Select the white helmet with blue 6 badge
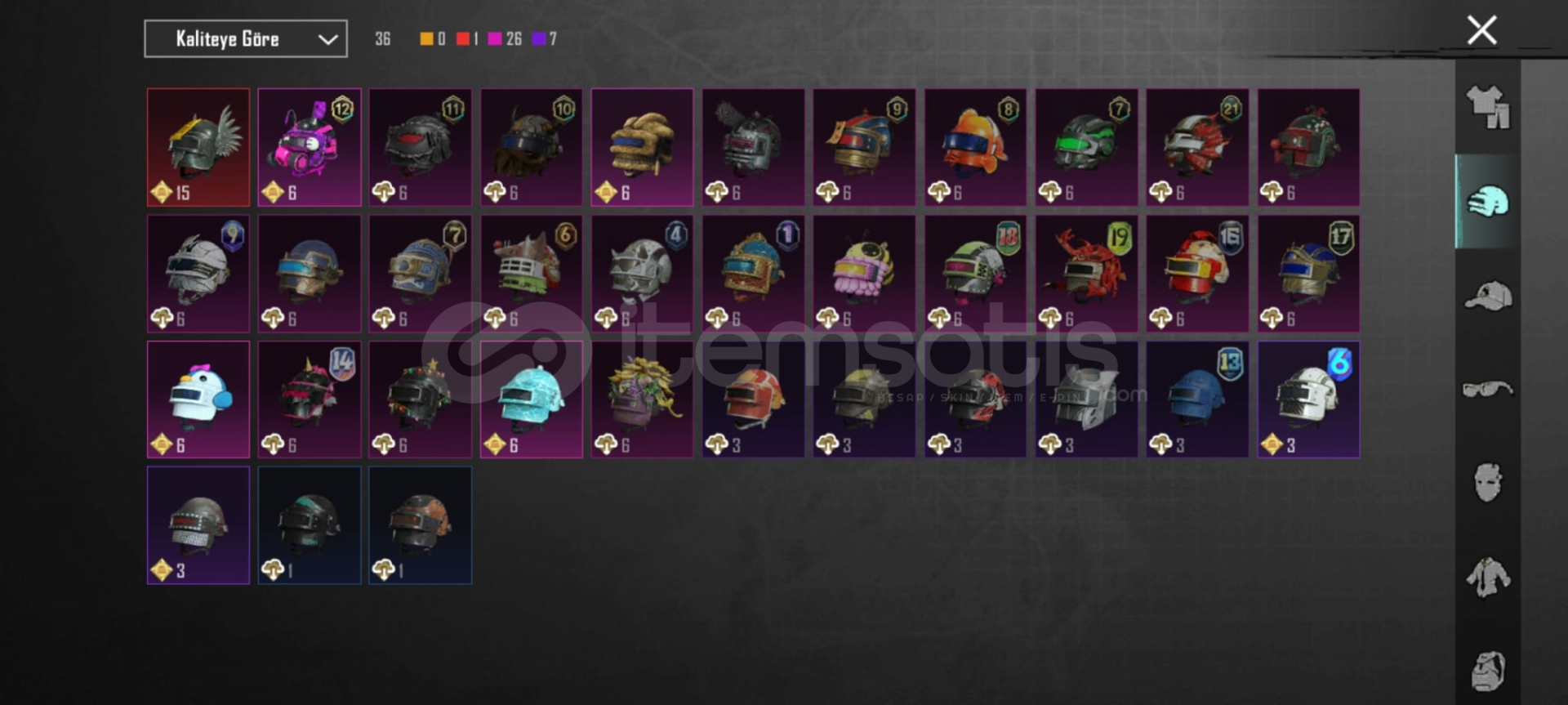This screenshot has height=705, width=1568. [1308, 399]
